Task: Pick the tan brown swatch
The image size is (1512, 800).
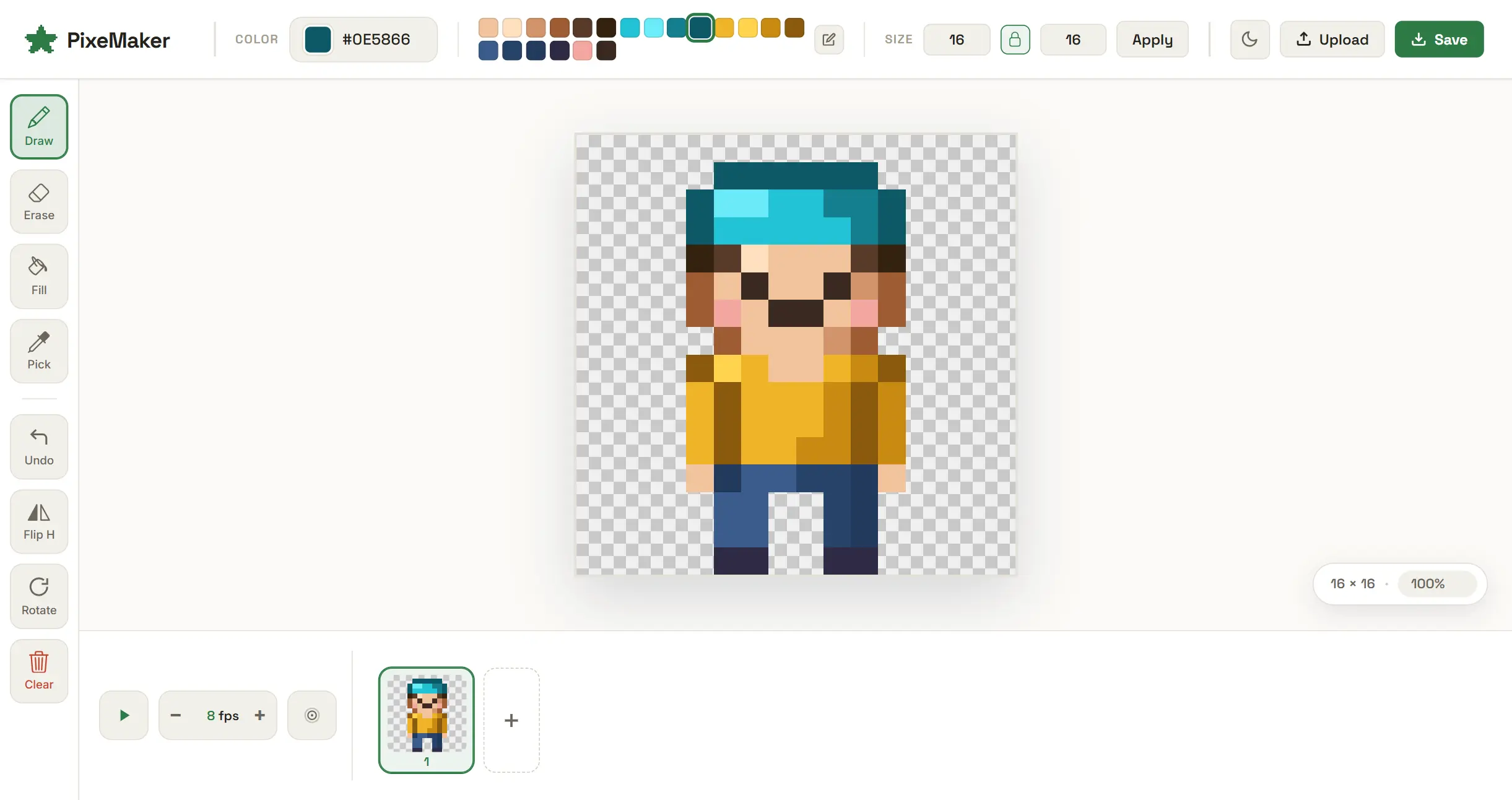Action: (536, 28)
